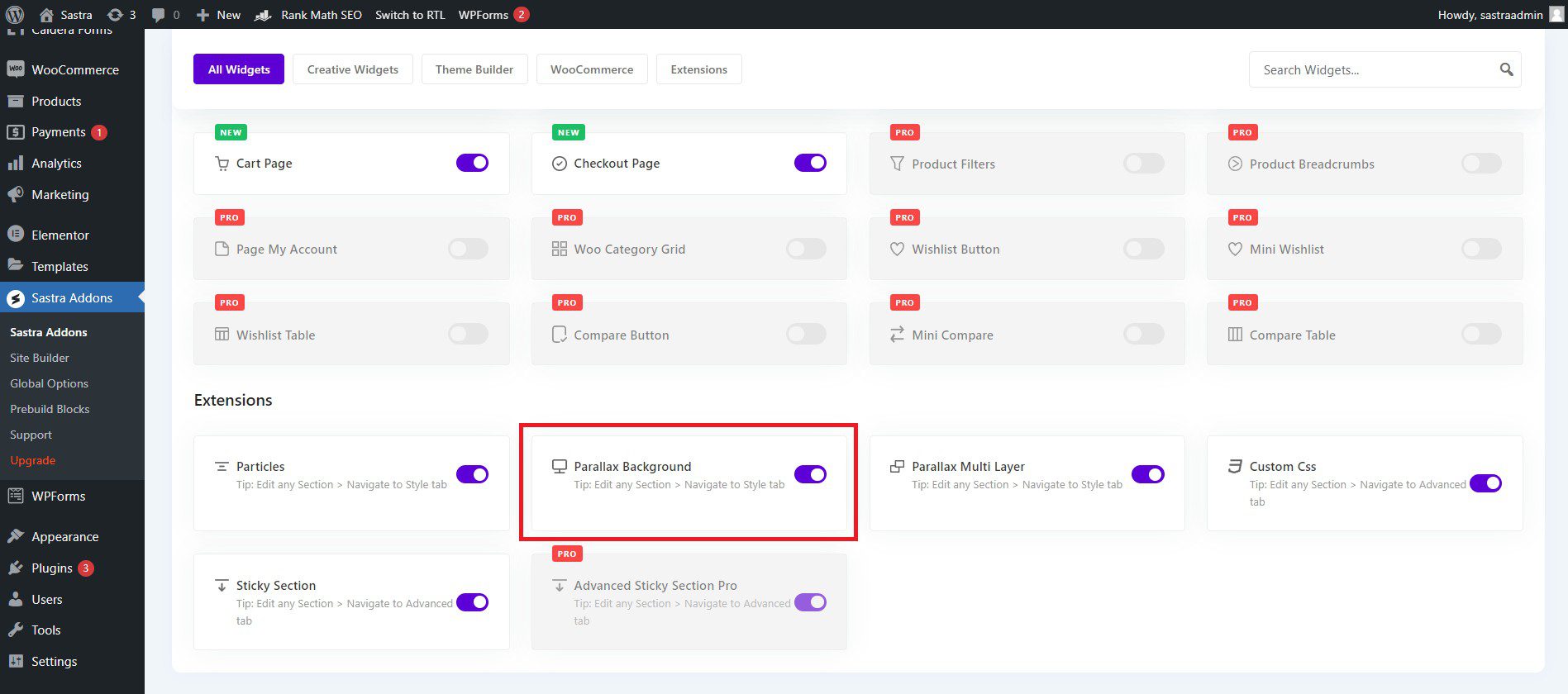Focus the Search Widgets input field

pos(1372,70)
